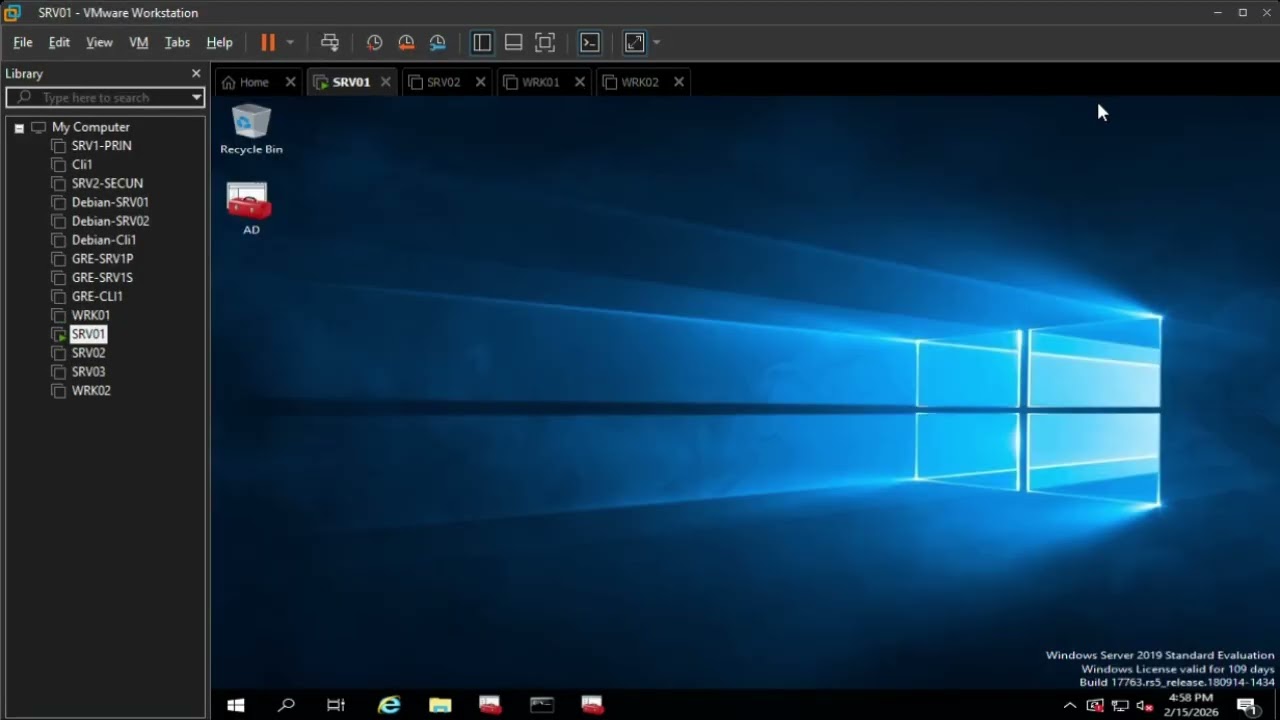Open the network status tray icon
This screenshot has width=1280, height=720.
pos(1120,705)
